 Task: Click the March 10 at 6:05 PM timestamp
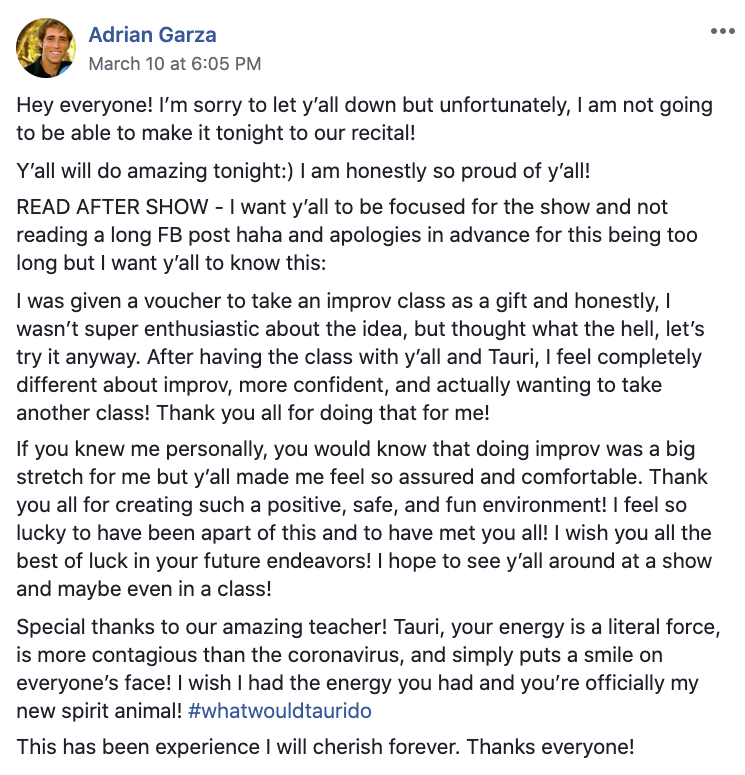coord(175,64)
